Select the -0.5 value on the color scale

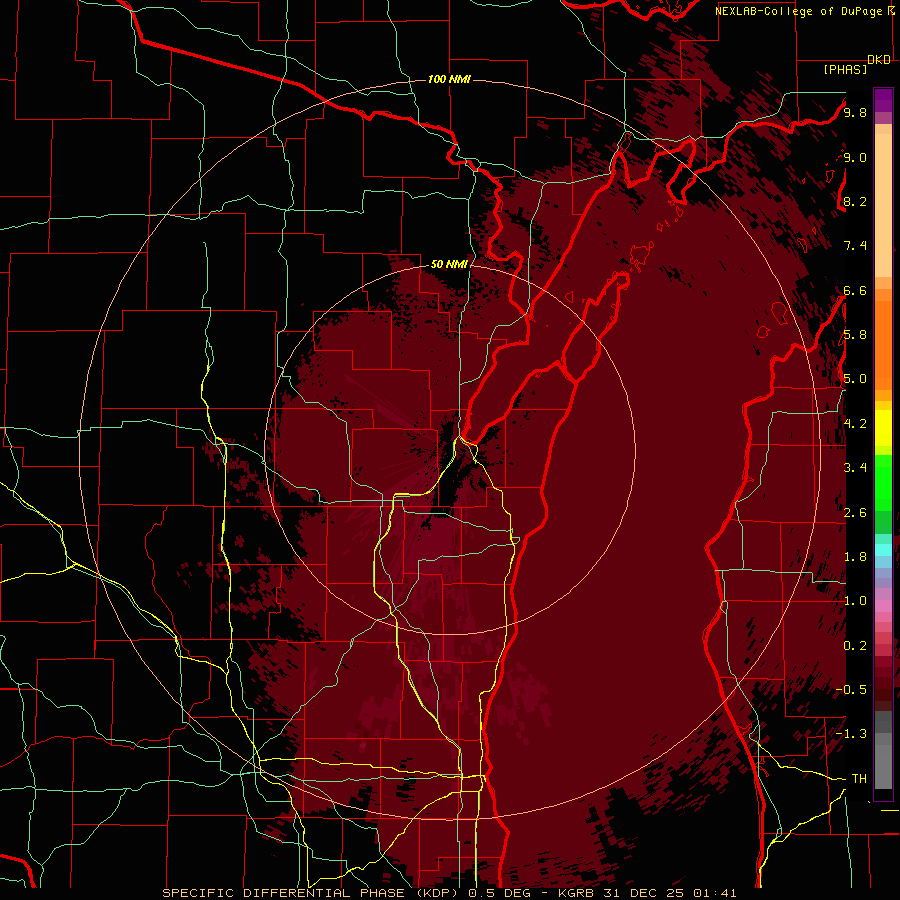click(x=851, y=690)
